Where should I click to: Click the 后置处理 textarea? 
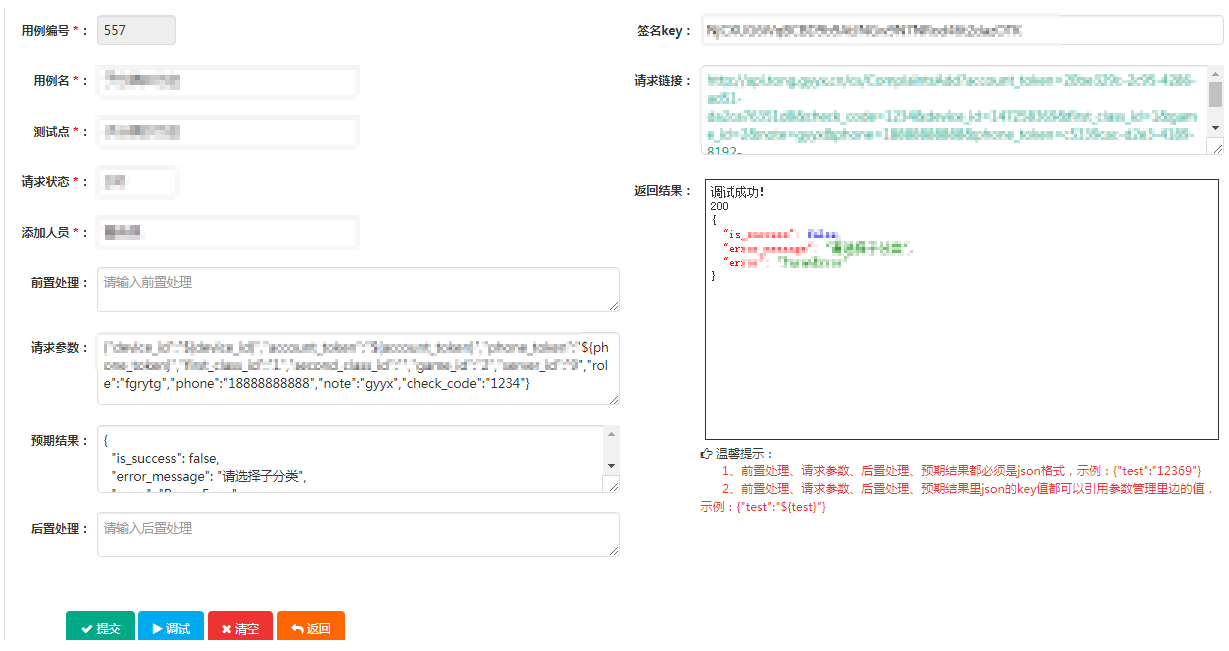pos(358,534)
